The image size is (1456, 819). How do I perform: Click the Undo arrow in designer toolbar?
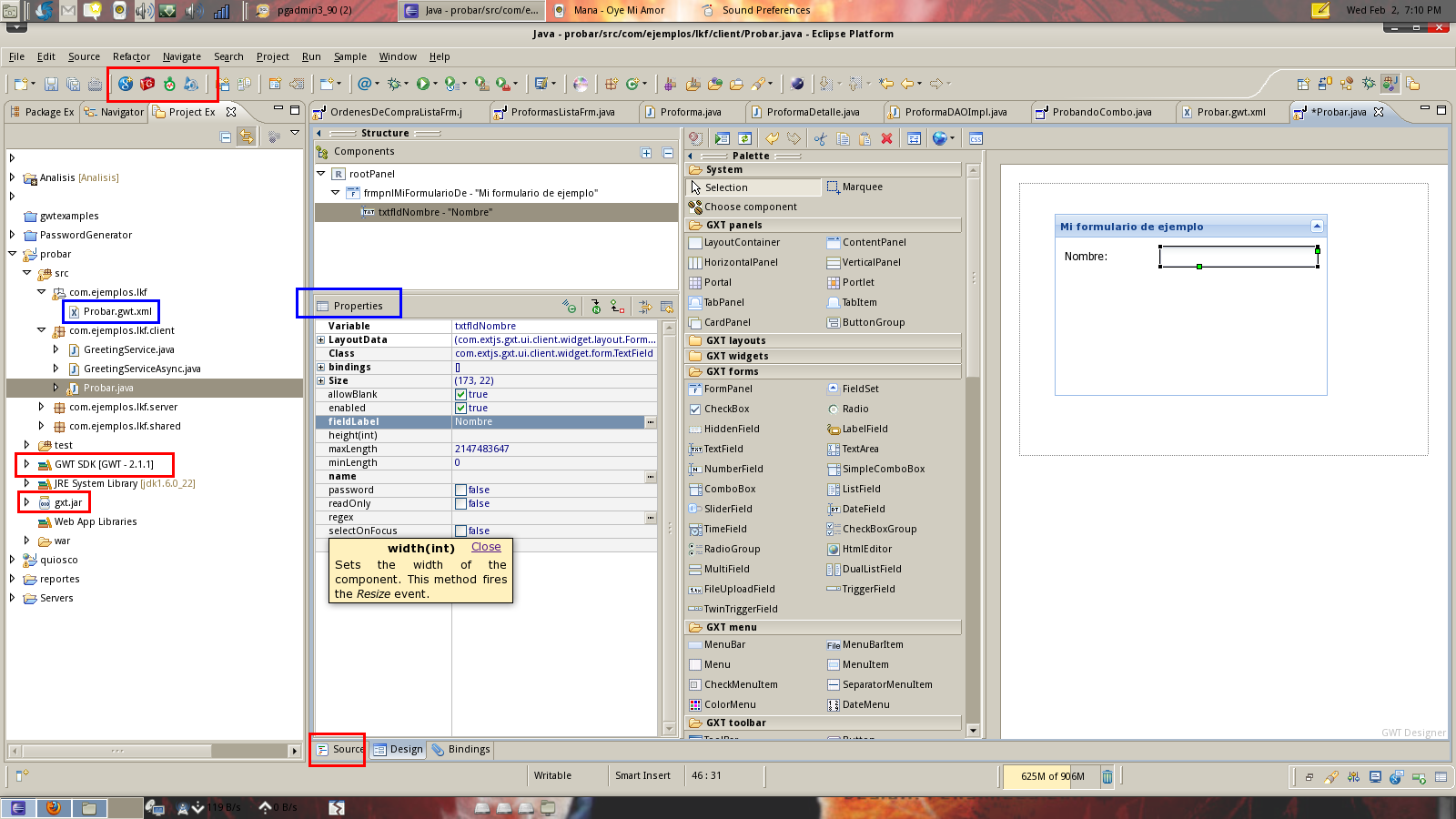click(x=772, y=138)
